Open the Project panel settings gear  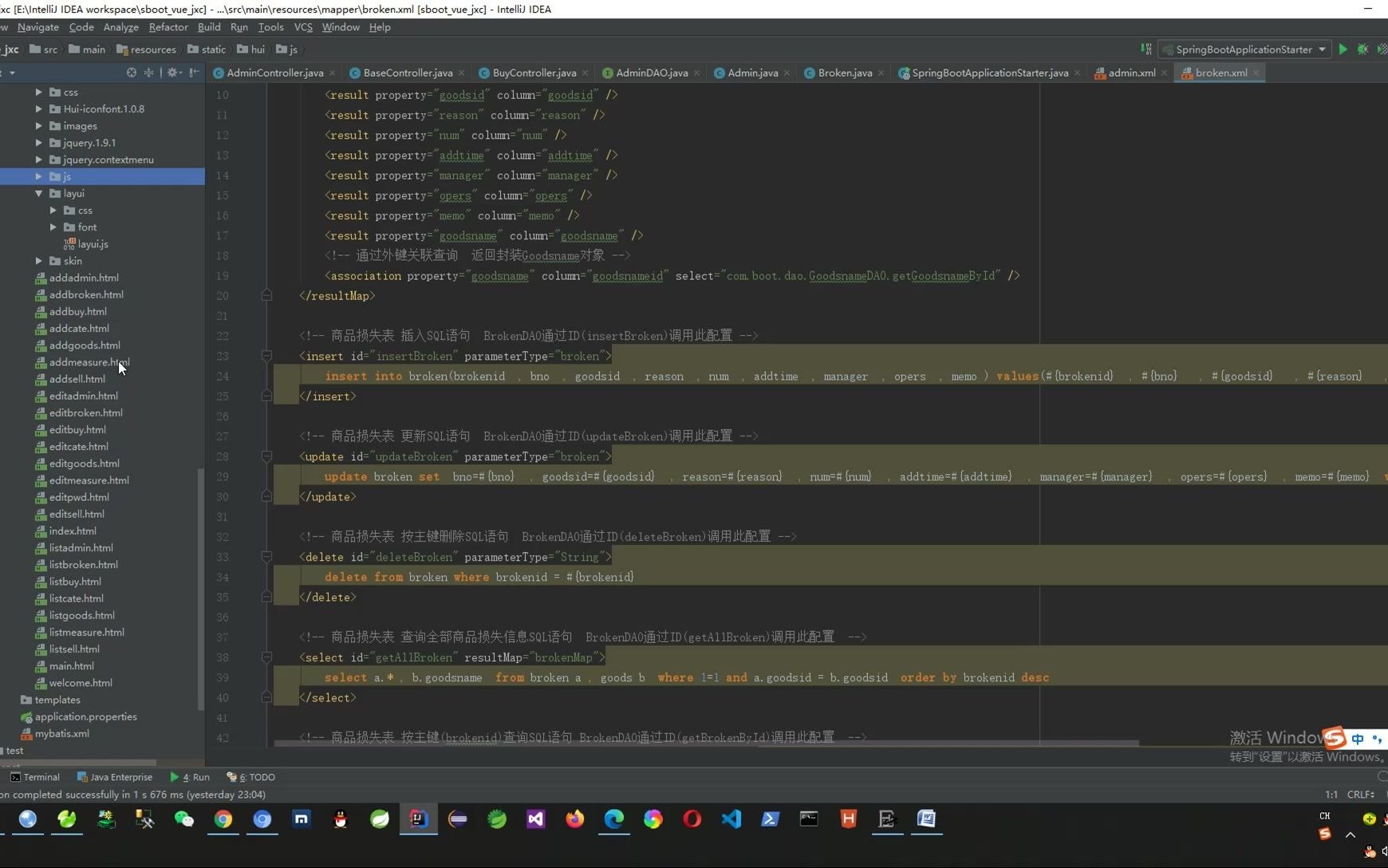click(173, 73)
